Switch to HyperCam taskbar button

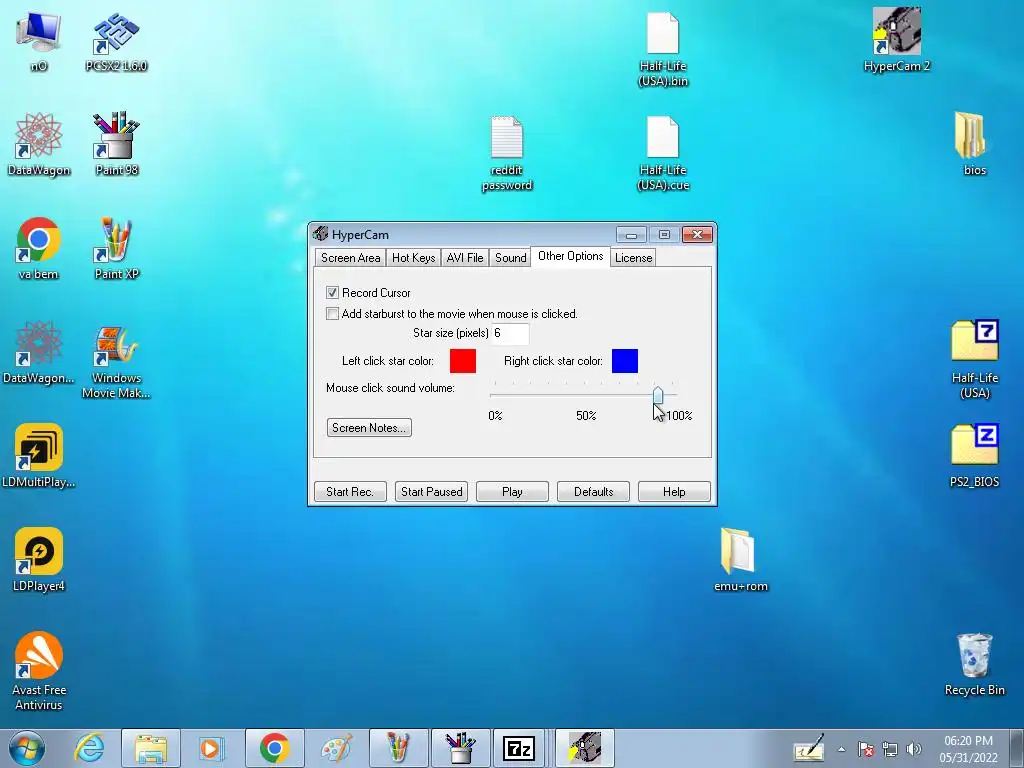point(584,748)
